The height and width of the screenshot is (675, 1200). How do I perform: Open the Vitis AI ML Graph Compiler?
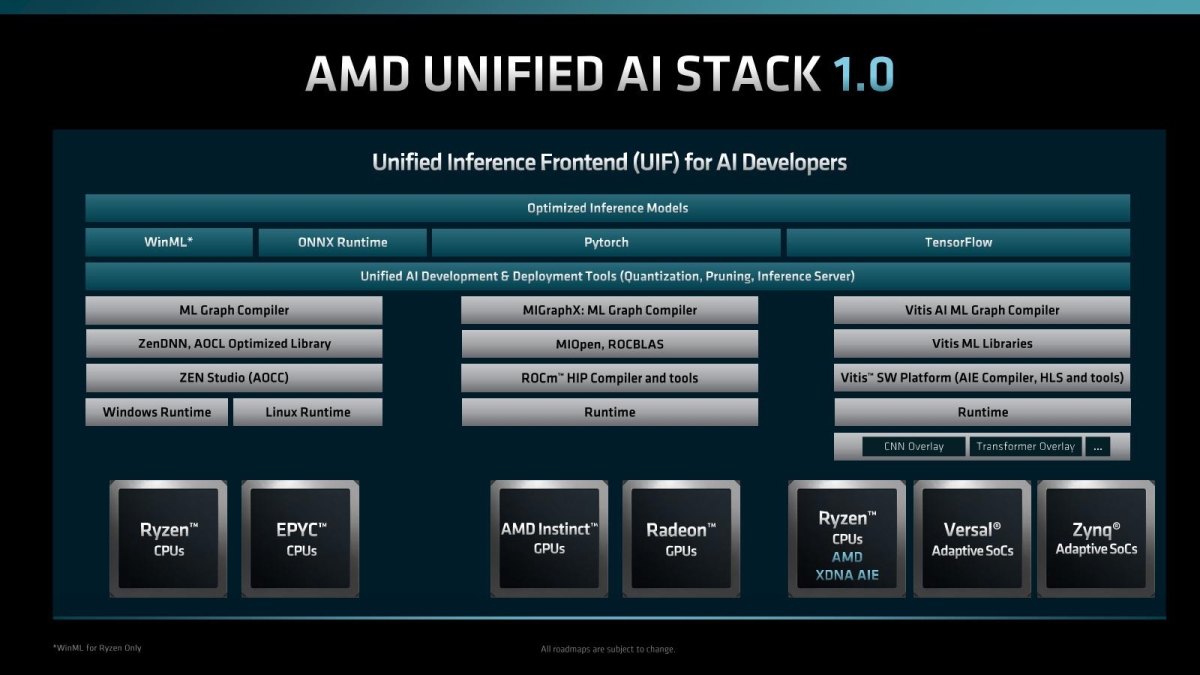(x=982, y=310)
